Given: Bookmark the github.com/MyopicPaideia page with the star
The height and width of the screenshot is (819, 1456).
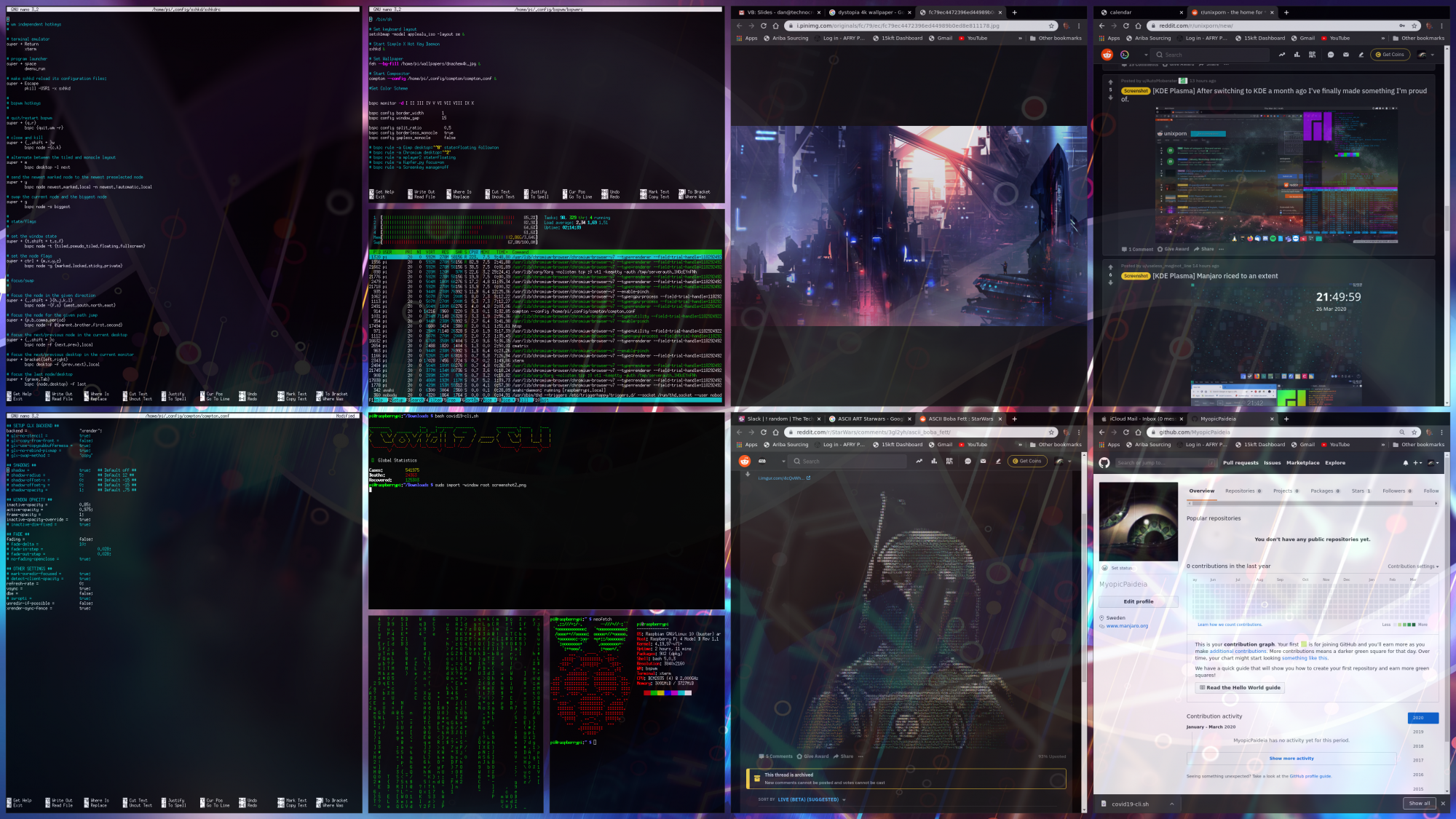Looking at the screenshot, I should click(x=1414, y=432).
